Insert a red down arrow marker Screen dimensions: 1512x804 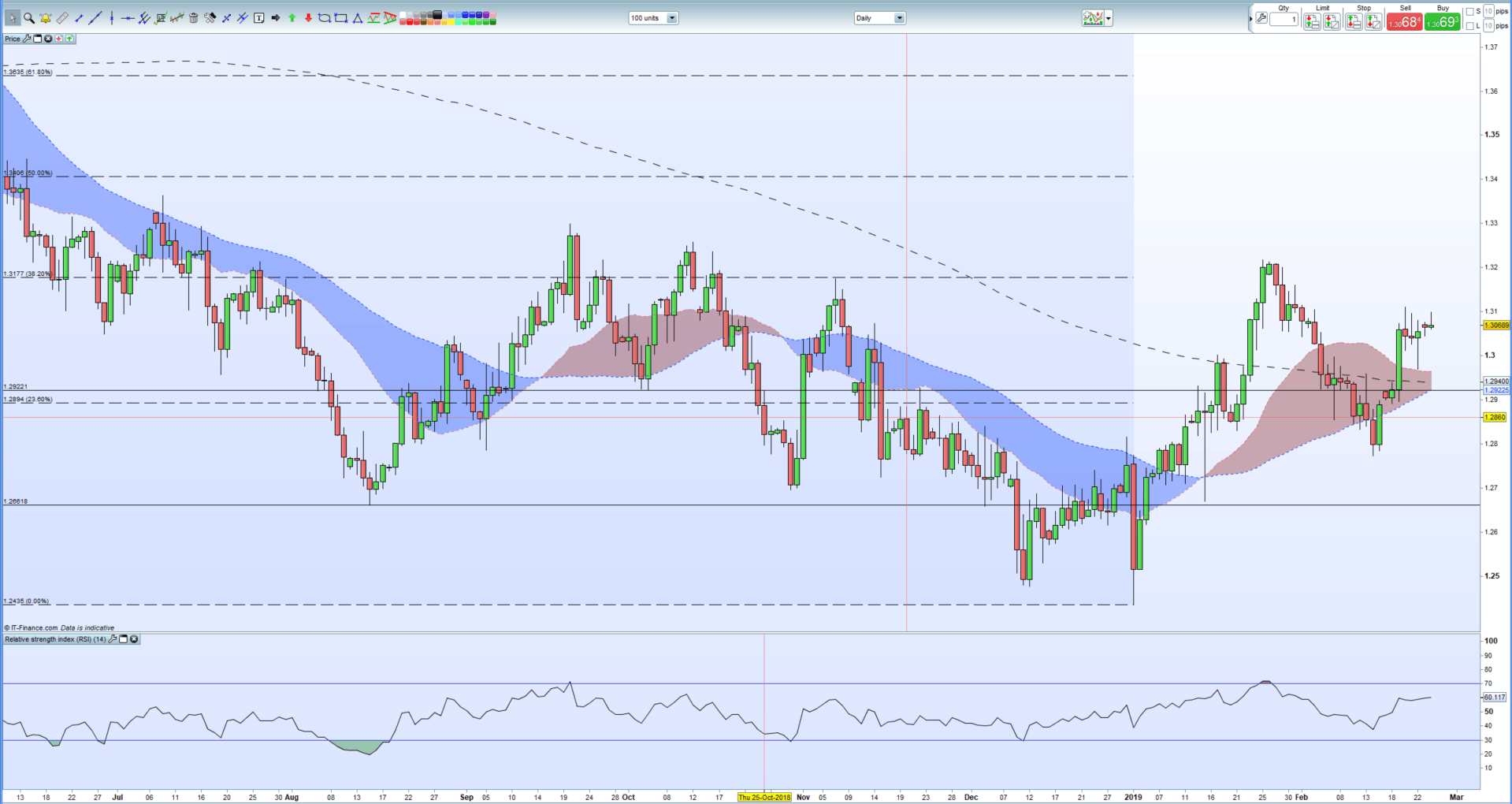pyautogui.click(x=308, y=18)
